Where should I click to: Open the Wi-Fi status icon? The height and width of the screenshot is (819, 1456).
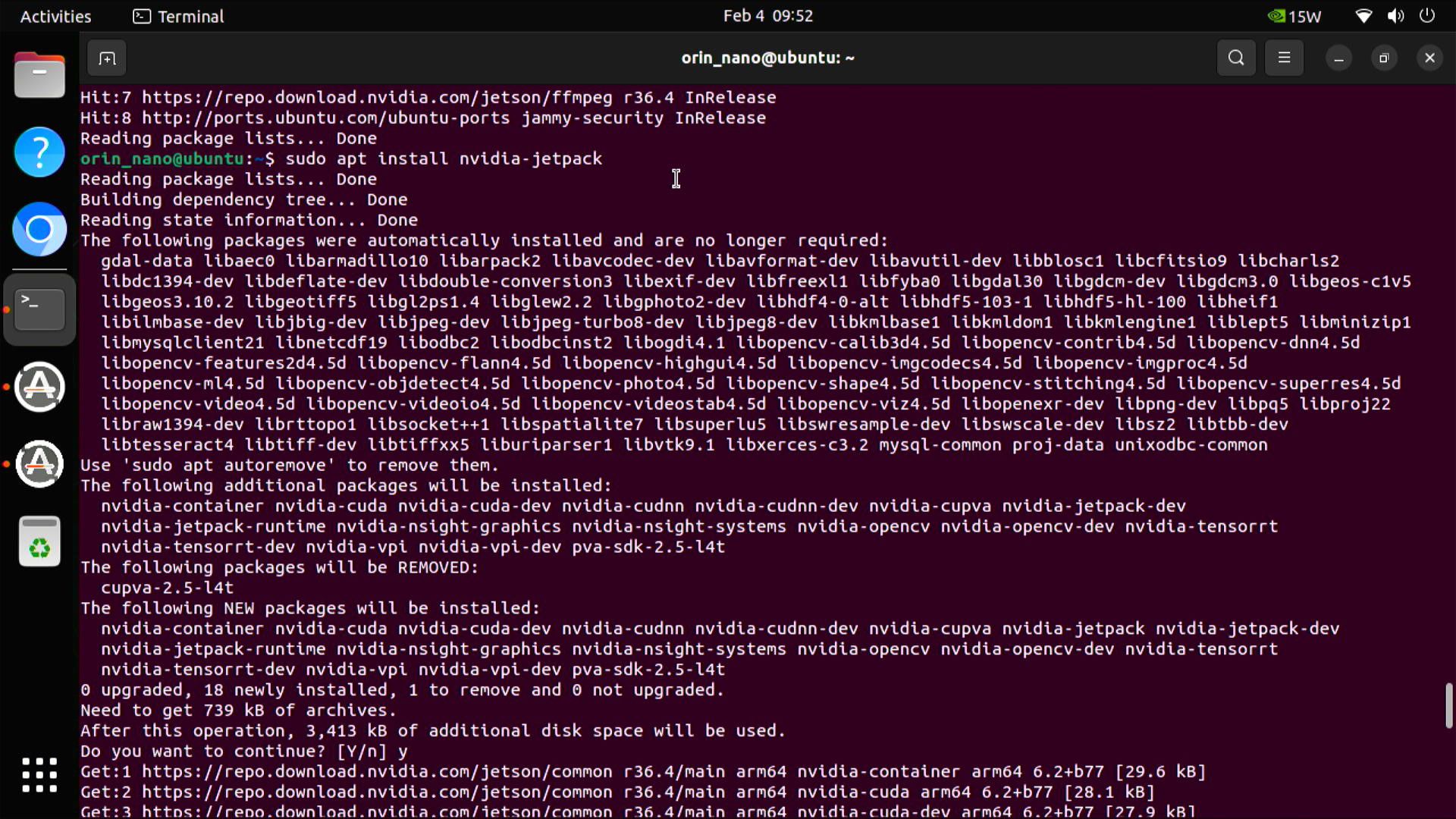coord(1363,15)
